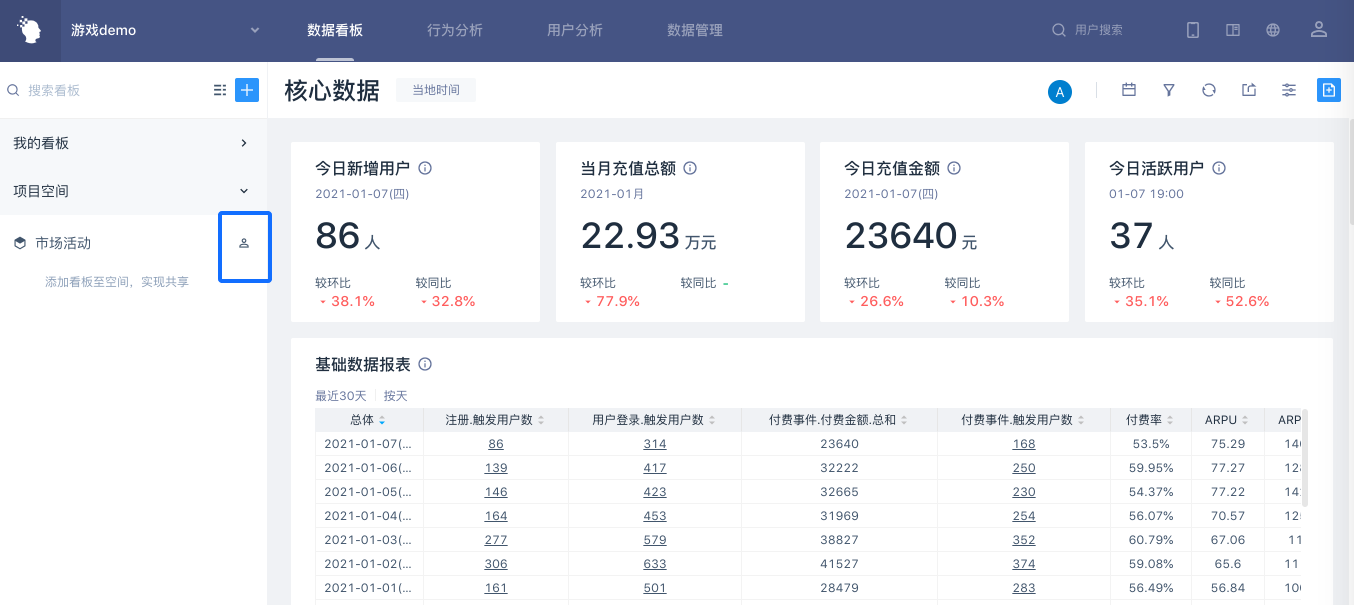
Task: Click the share/export dashboard icon
Action: click(1249, 90)
